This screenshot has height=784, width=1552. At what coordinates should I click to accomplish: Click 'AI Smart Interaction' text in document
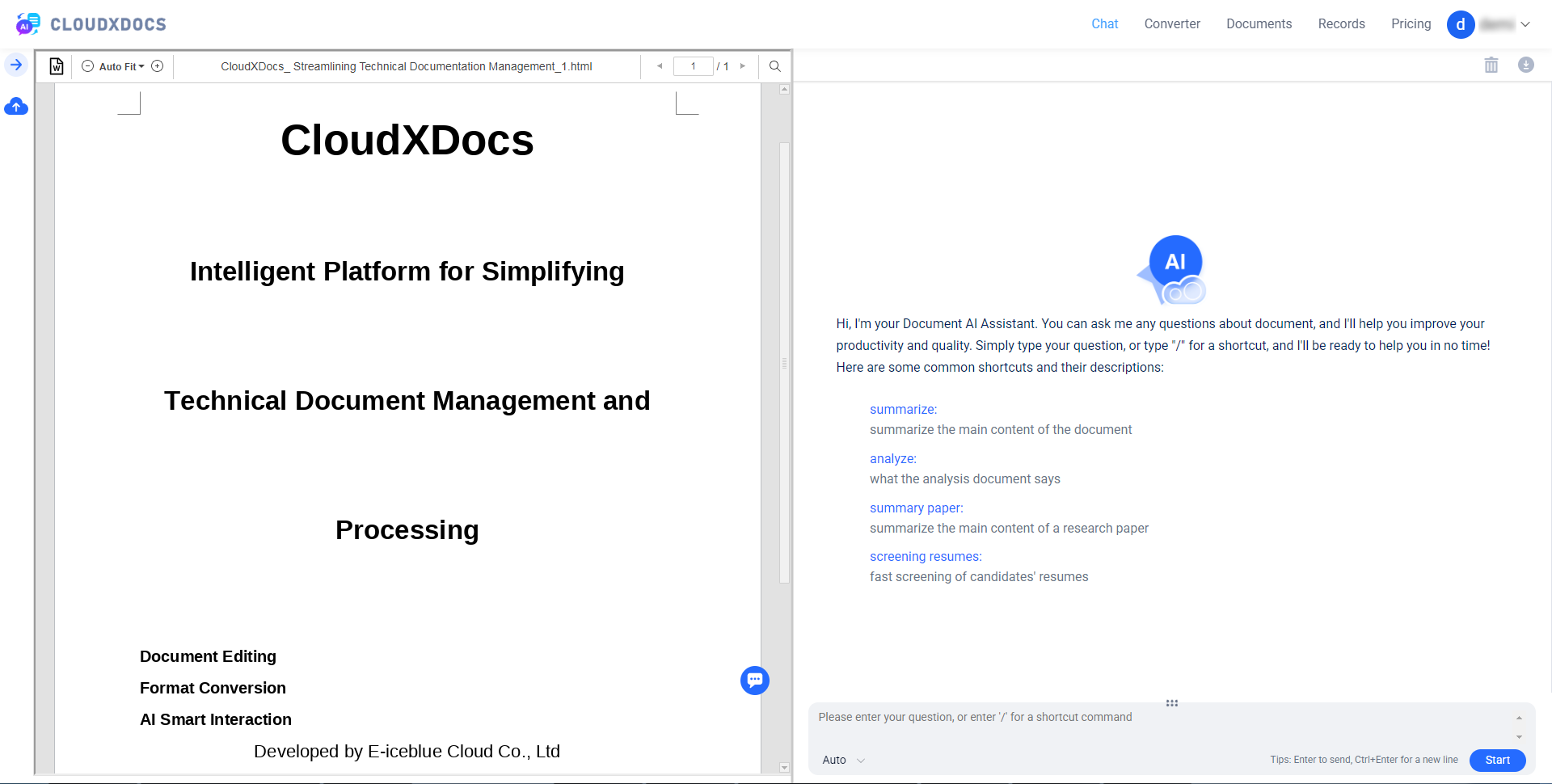[216, 719]
